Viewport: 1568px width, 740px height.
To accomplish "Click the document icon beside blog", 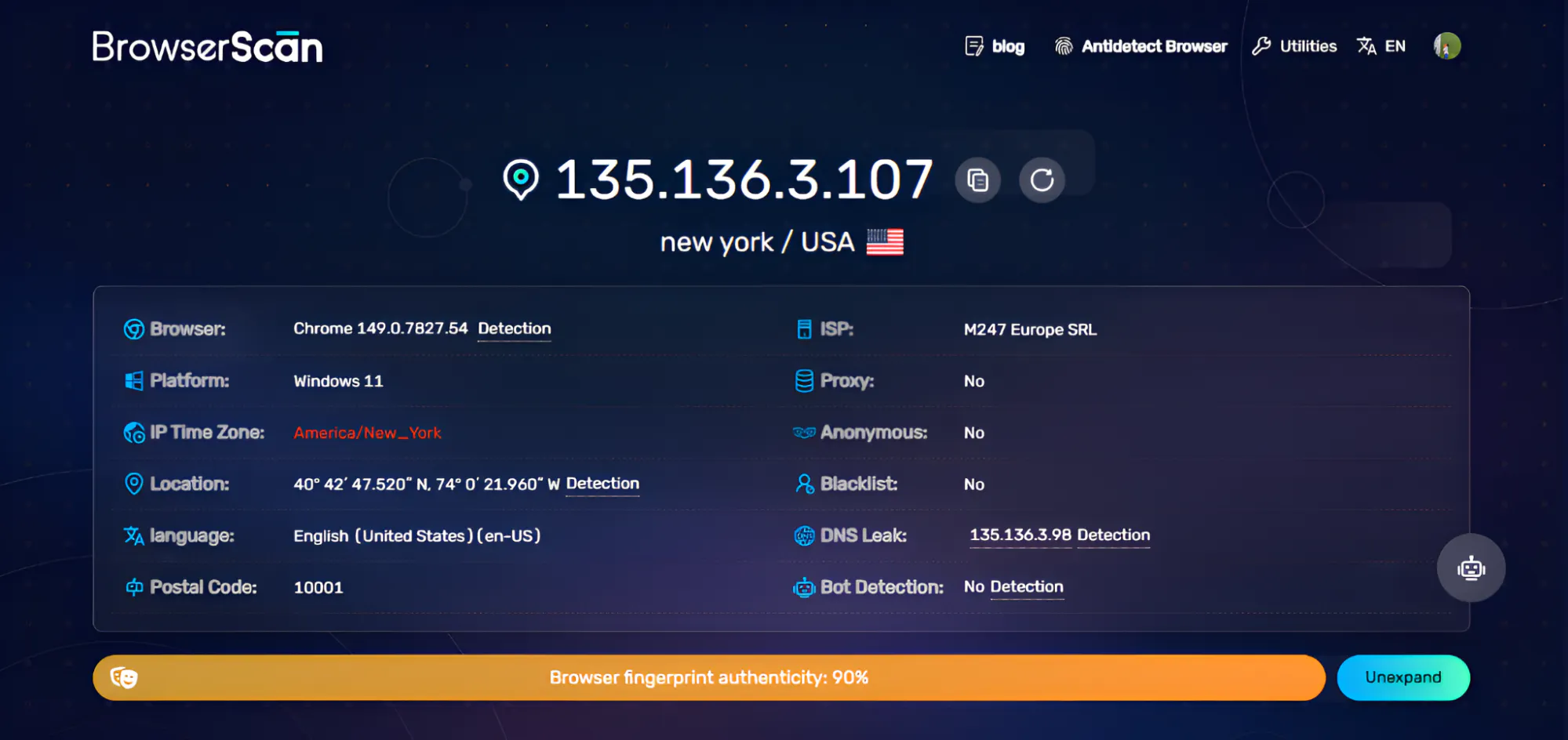I will 973,46.
